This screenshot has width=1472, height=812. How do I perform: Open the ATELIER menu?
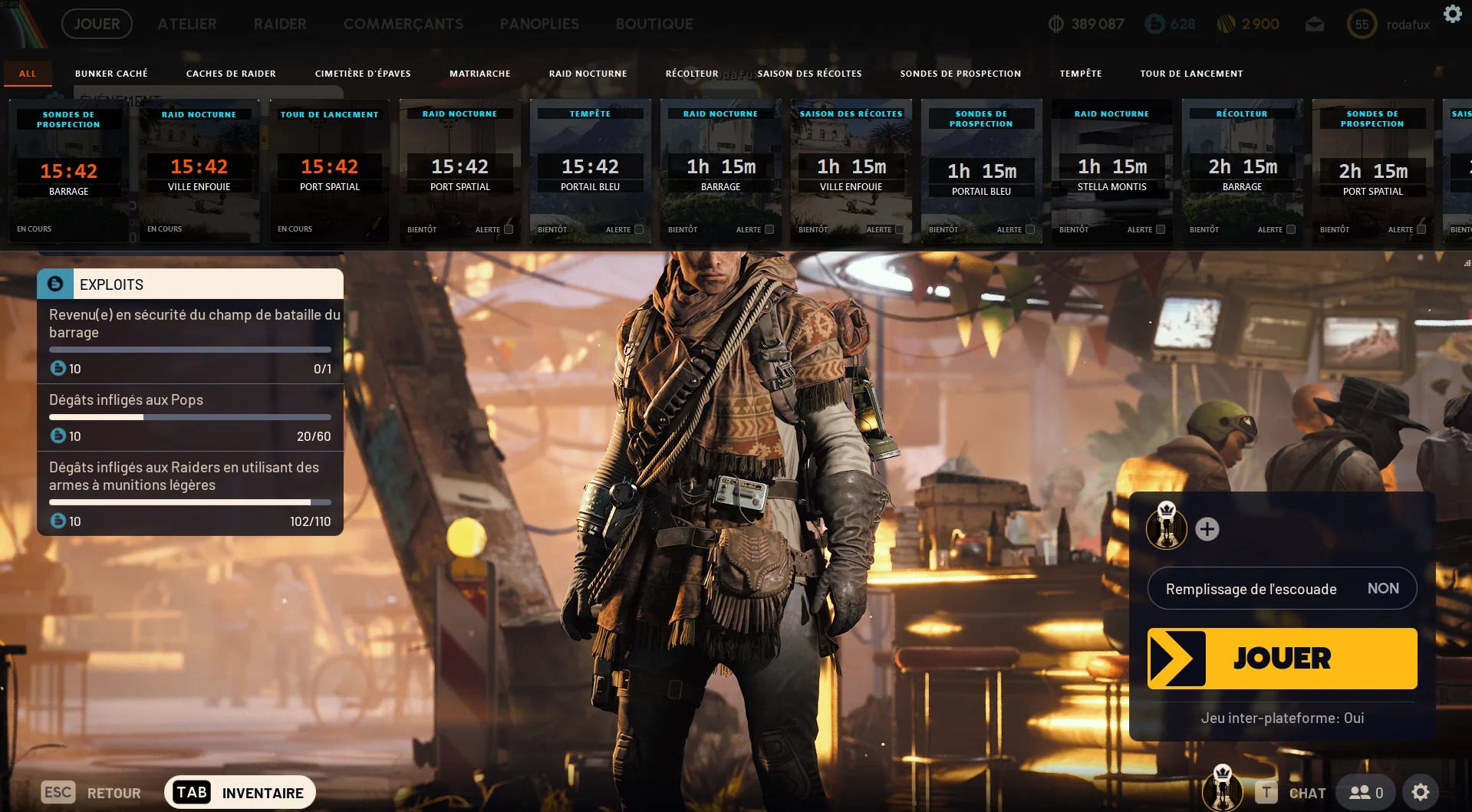tap(186, 24)
